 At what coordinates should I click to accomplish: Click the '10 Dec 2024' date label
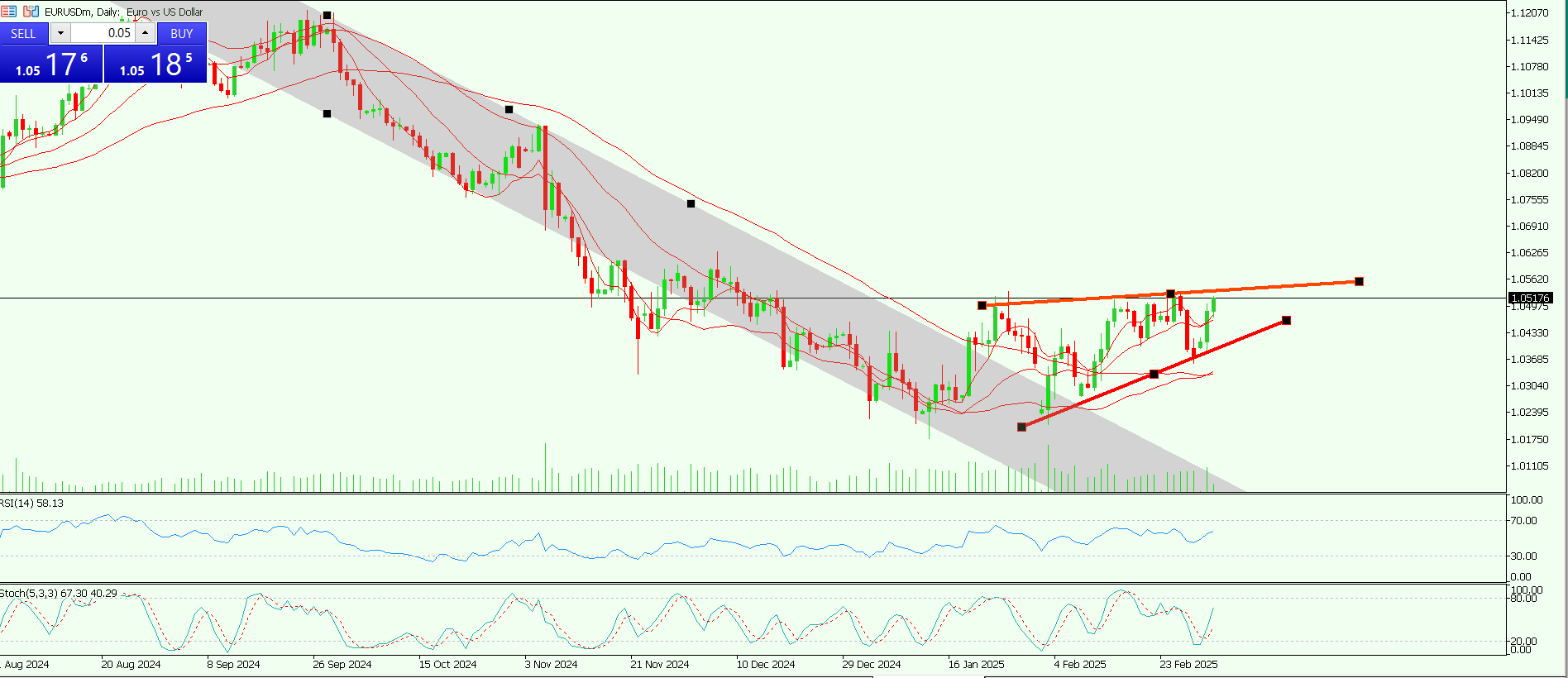[x=766, y=664]
